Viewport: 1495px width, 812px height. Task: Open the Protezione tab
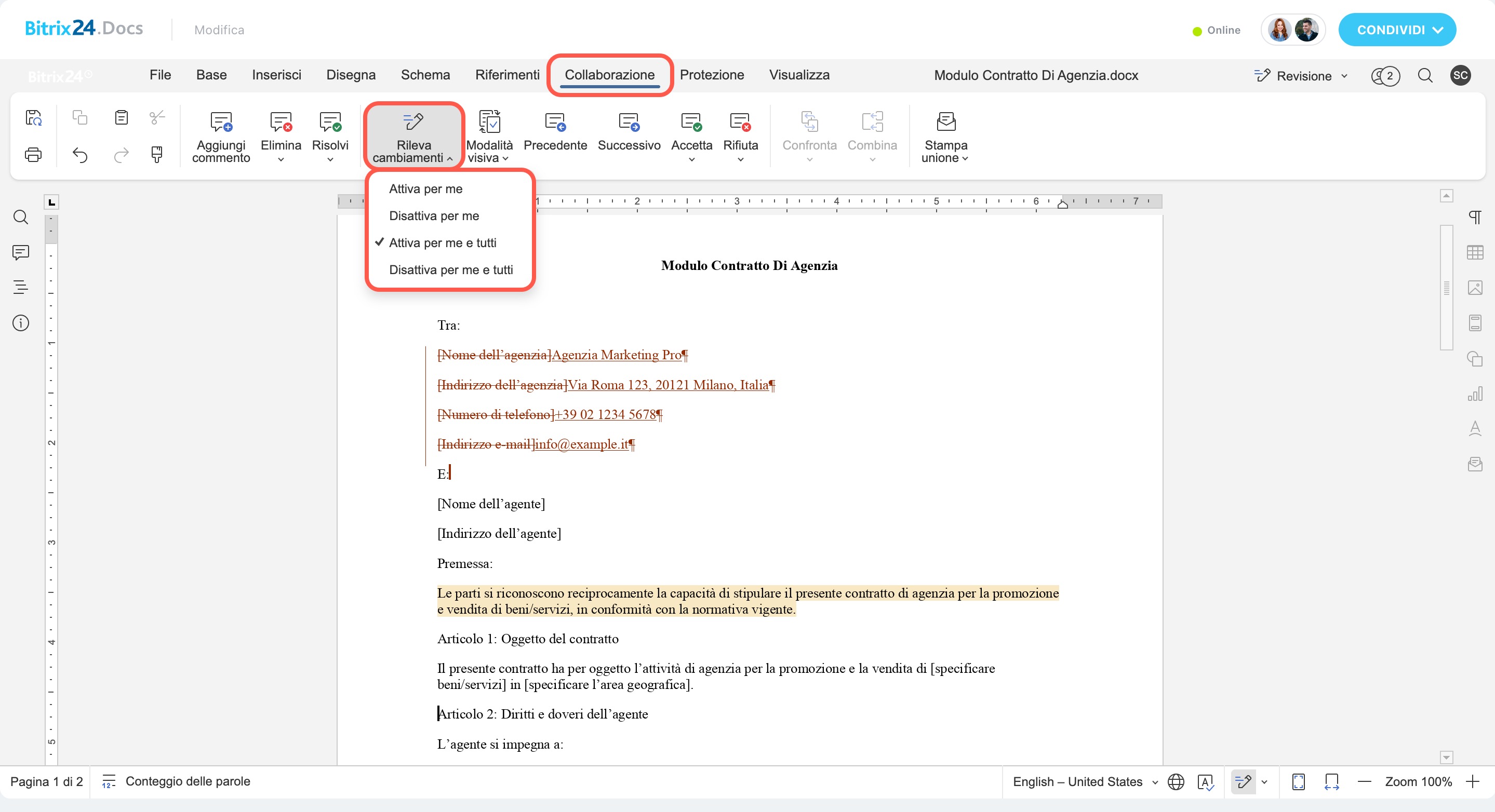(712, 75)
